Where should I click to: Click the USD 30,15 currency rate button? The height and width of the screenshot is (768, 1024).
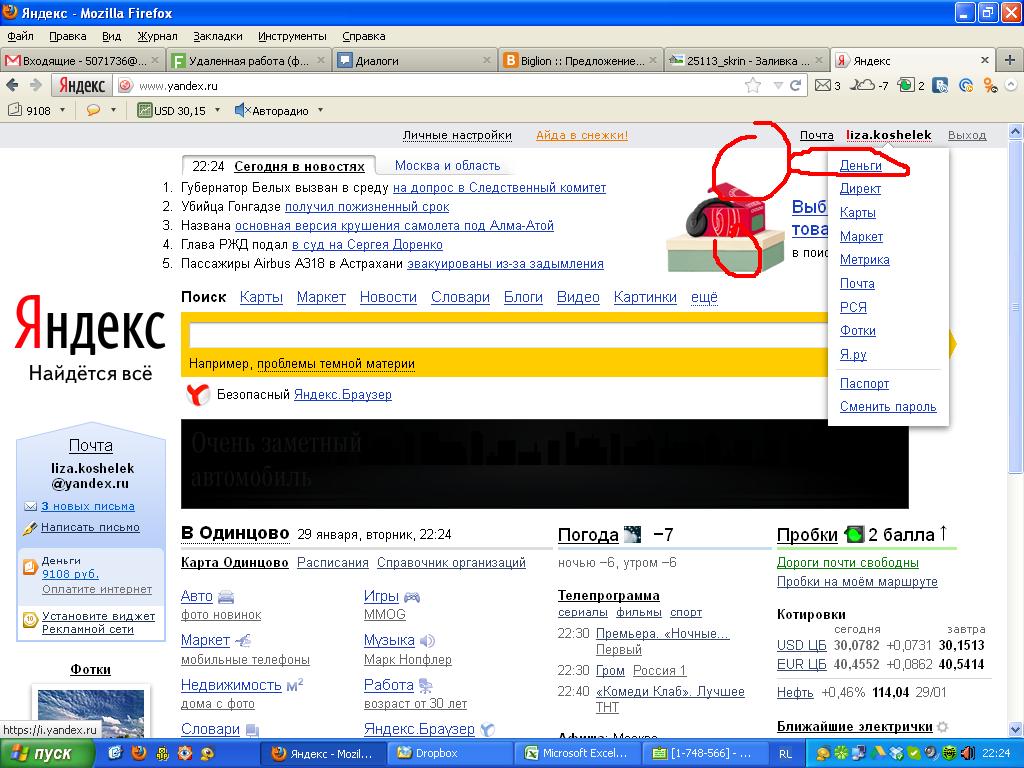[x=172, y=110]
